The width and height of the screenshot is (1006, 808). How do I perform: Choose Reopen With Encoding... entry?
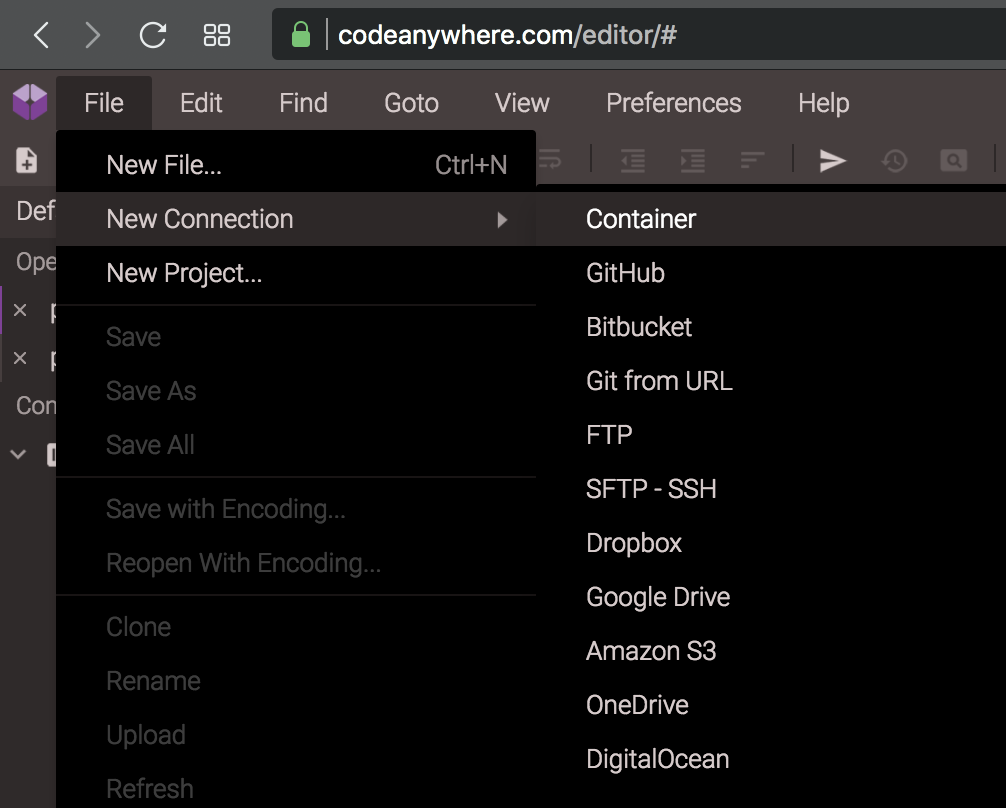point(296,563)
